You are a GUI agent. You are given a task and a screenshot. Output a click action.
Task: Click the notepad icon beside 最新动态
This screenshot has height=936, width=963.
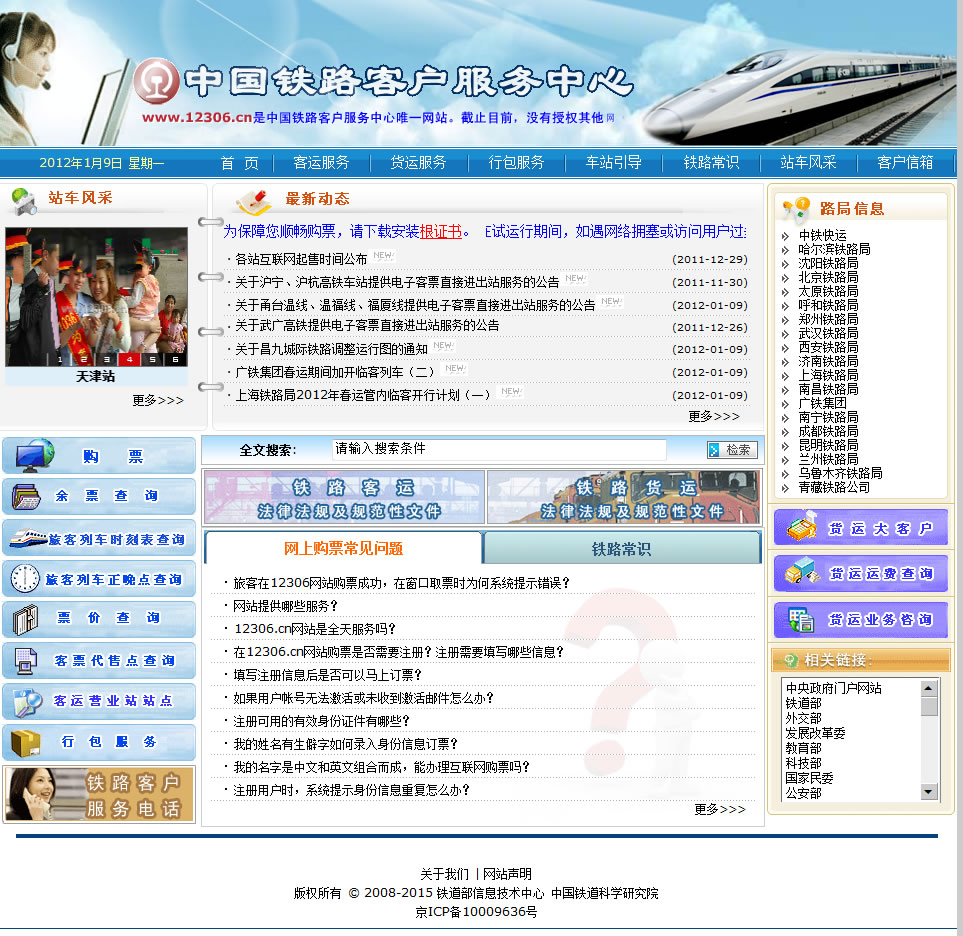[254, 201]
